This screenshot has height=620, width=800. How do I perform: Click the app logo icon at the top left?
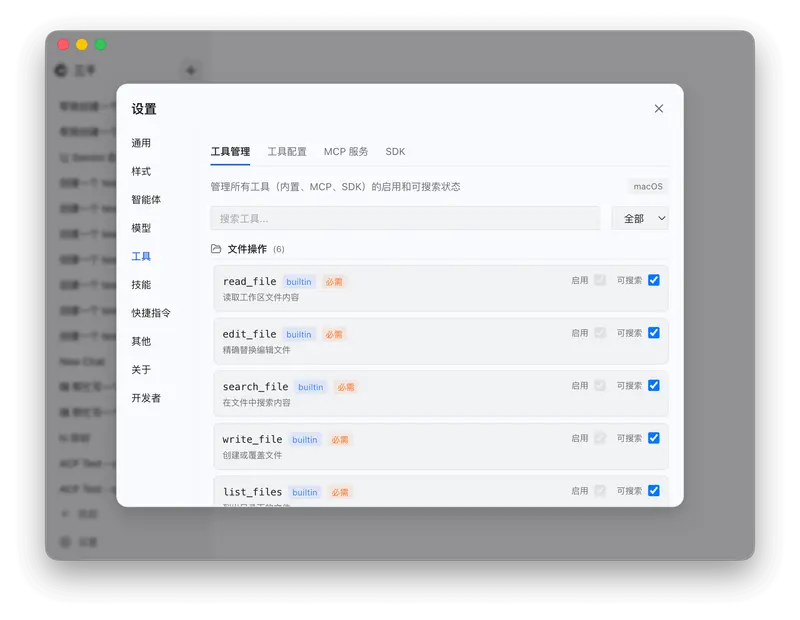pyautogui.click(x=59, y=71)
